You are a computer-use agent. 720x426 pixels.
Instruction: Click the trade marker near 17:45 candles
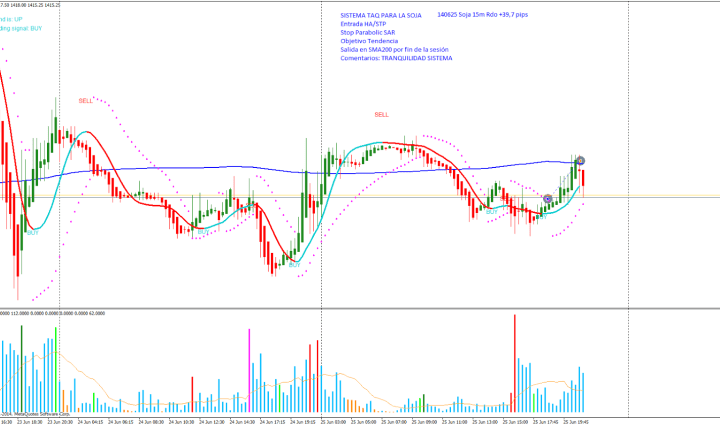pyautogui.click(x=547, y=199)
